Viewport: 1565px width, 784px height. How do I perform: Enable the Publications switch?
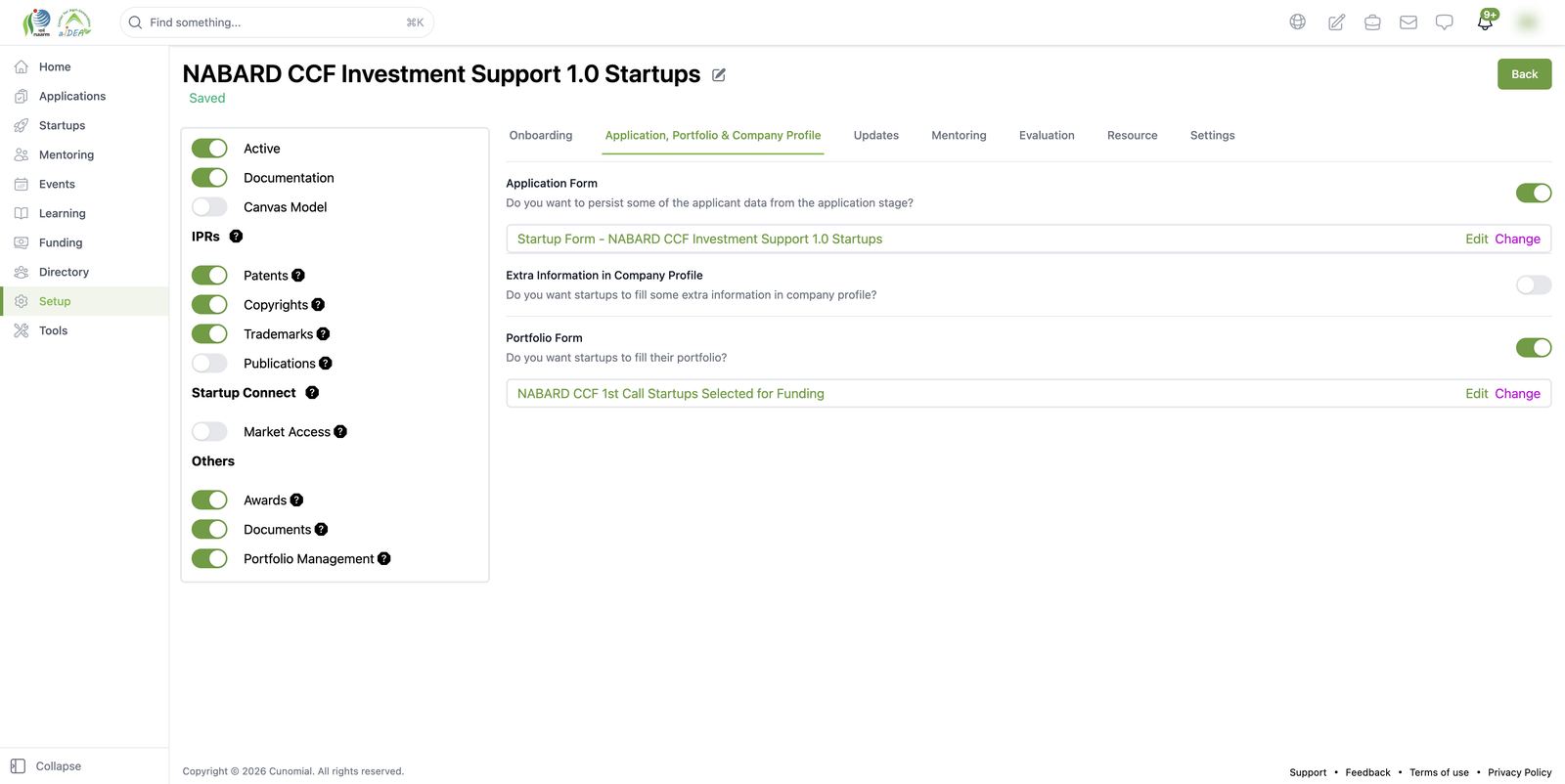tap(209, 364)
